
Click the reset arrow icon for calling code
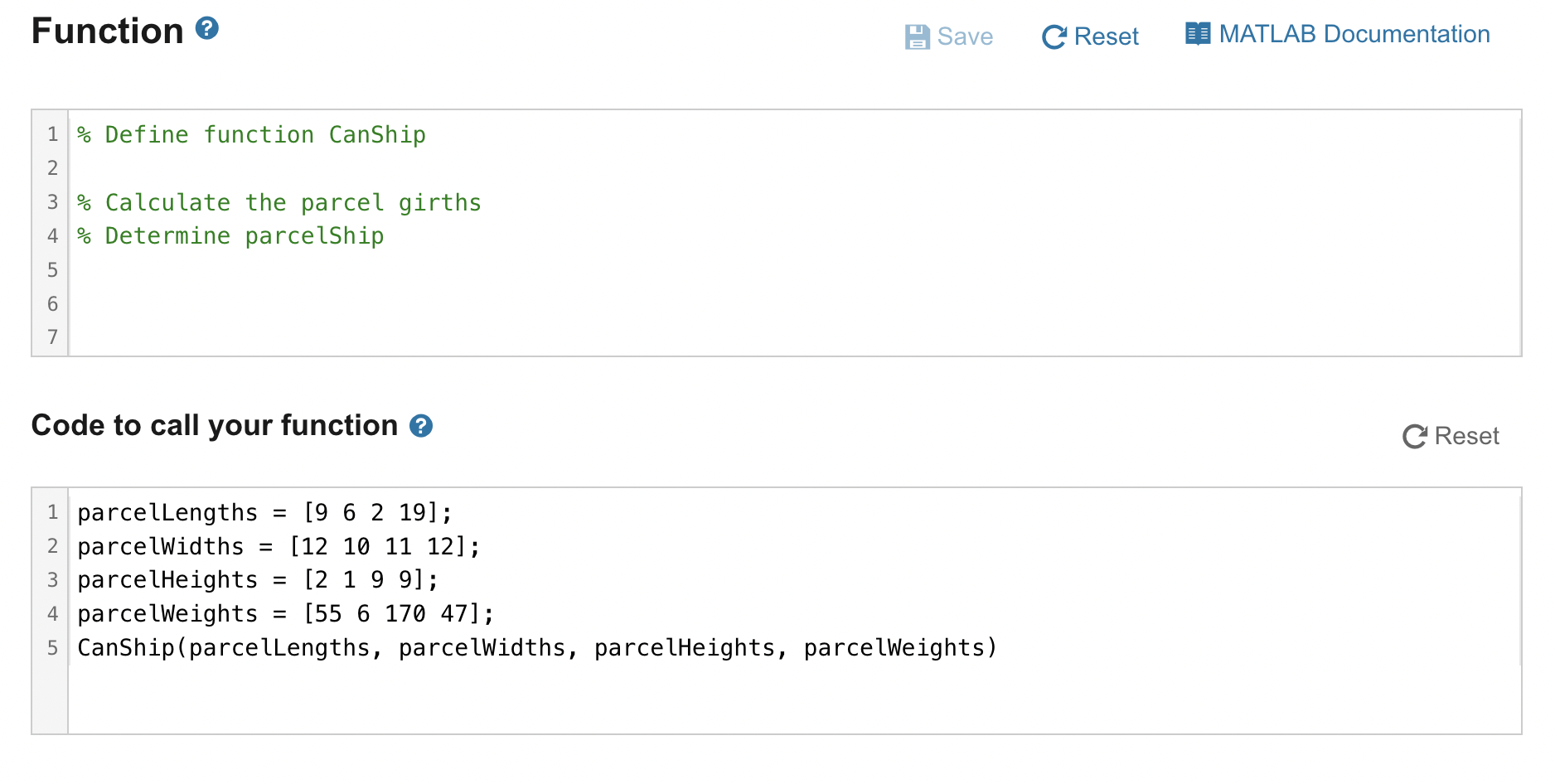coord(1415,436)
